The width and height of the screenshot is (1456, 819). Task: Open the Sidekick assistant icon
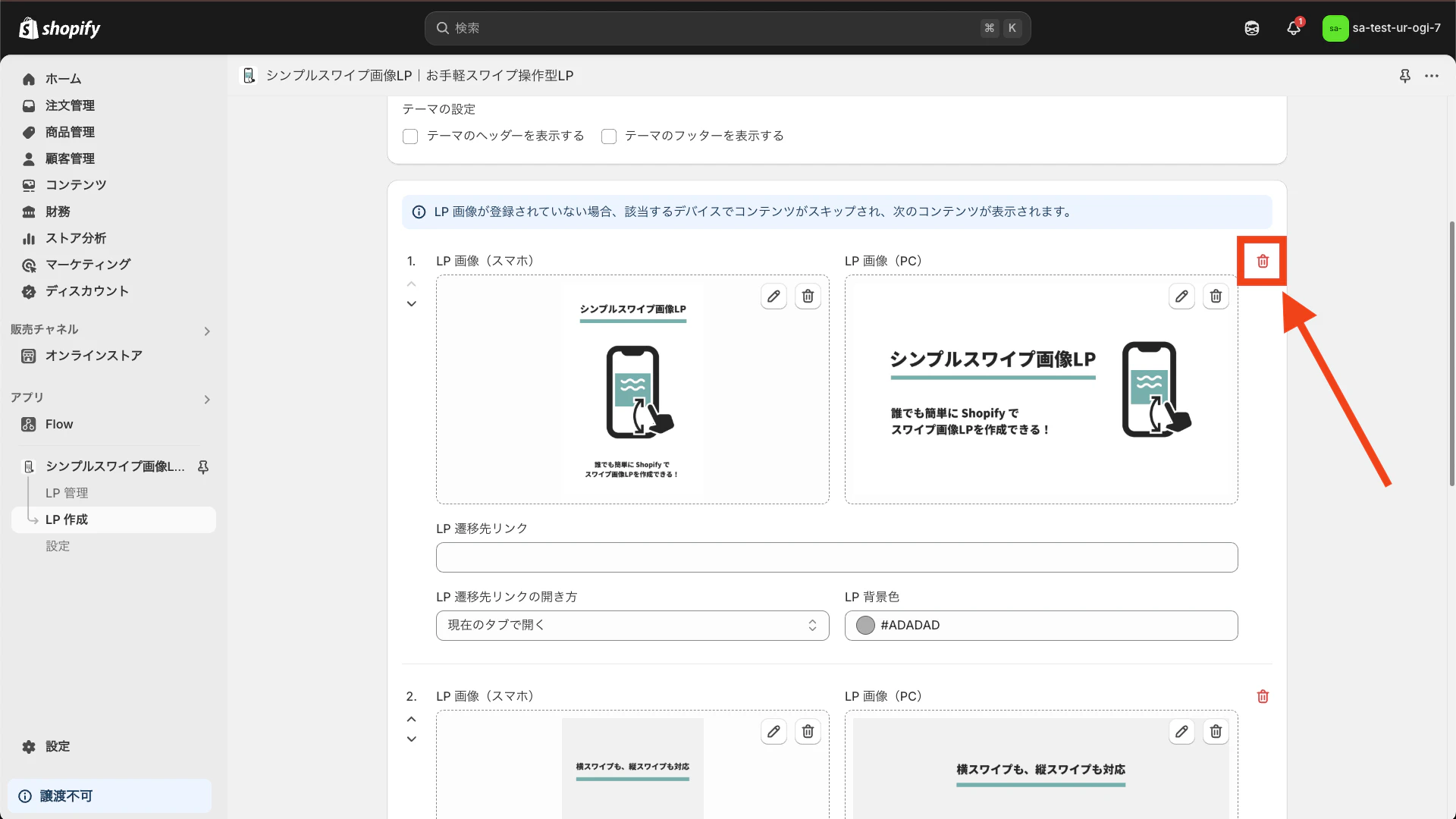click(1252, 28)
